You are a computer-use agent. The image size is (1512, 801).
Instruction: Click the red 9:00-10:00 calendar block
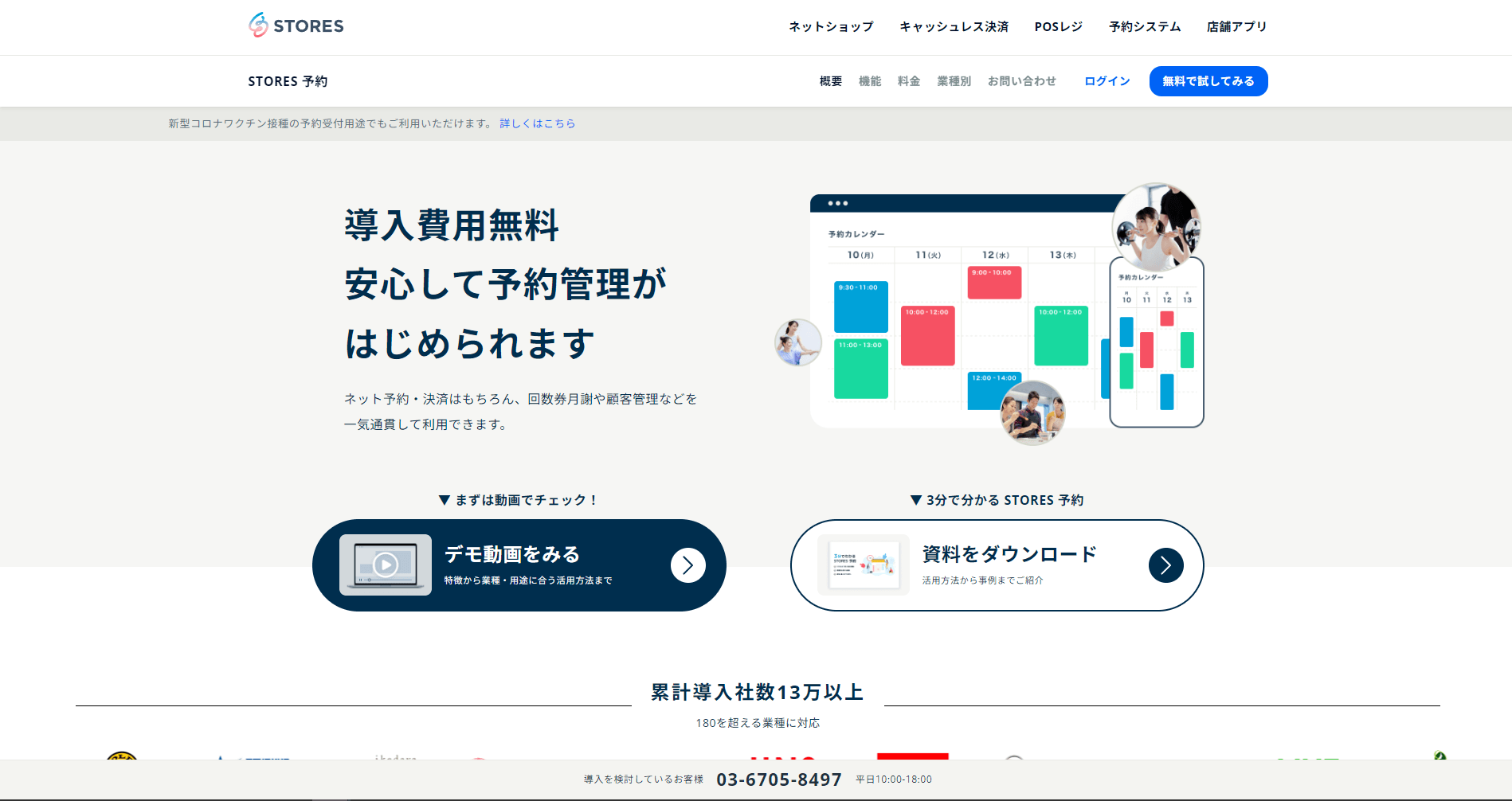(x=995, y=283)
